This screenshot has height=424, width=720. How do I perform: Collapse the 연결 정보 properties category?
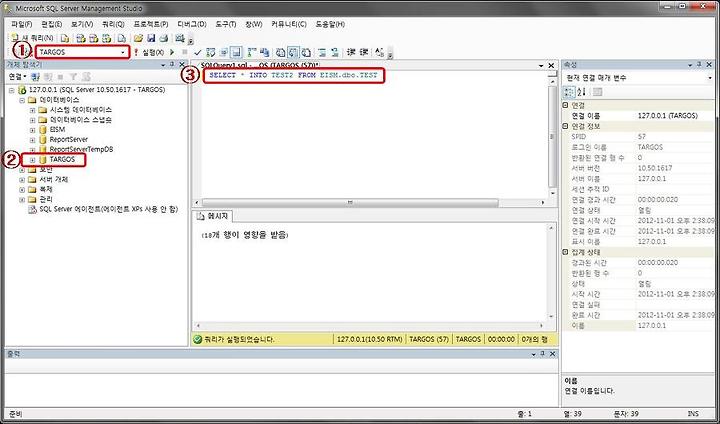tap(566, 126)
